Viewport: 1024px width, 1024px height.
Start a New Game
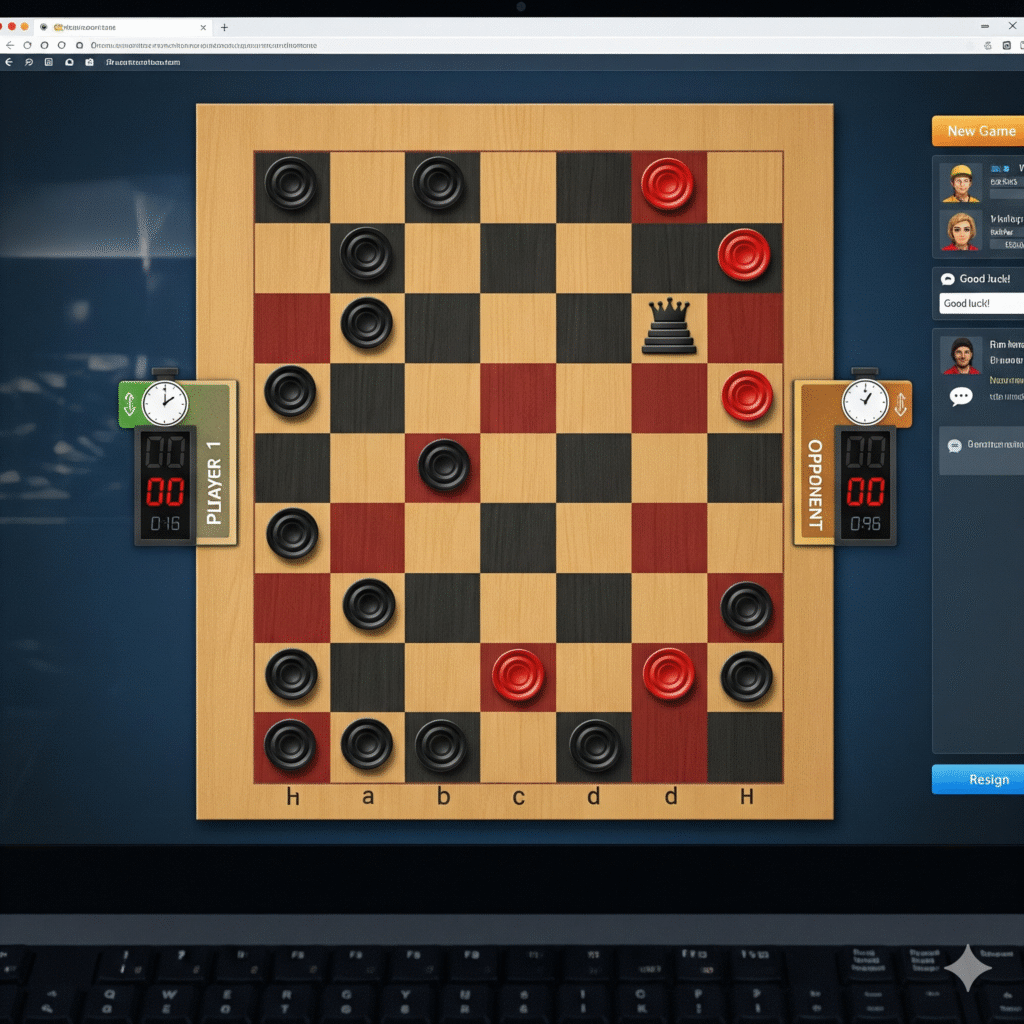[x=980, y=131]
